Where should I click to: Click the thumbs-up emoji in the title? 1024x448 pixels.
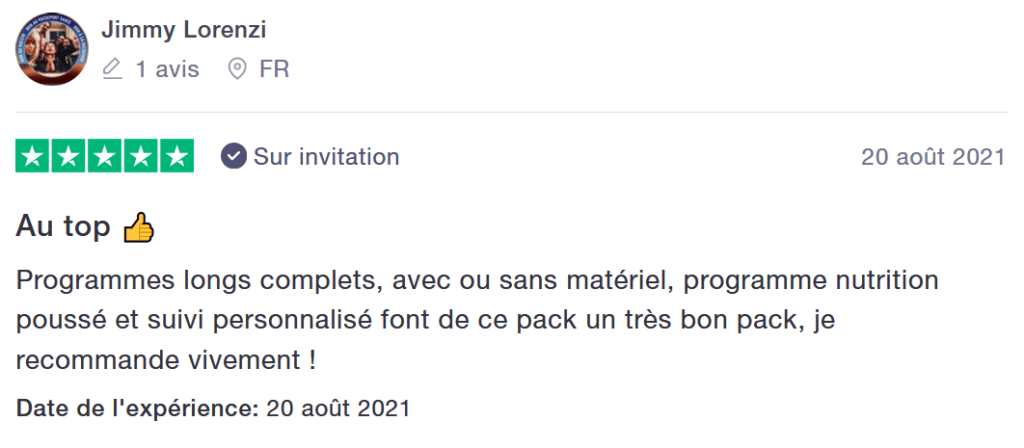point(138,229)
